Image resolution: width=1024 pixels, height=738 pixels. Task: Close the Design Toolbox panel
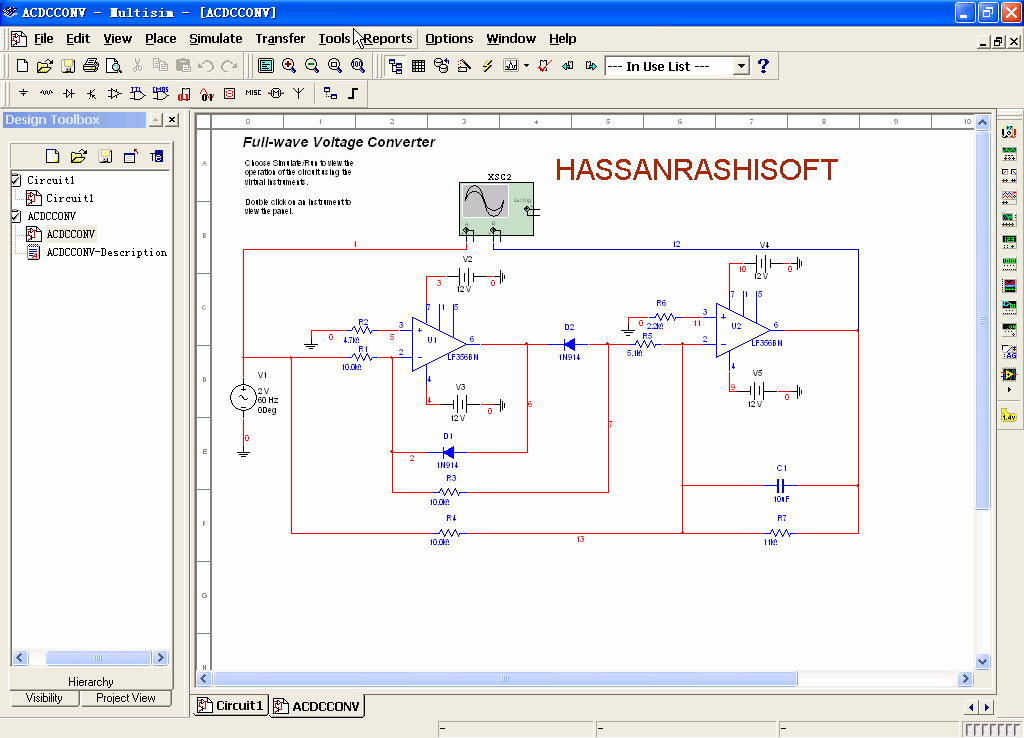[172, 120]
